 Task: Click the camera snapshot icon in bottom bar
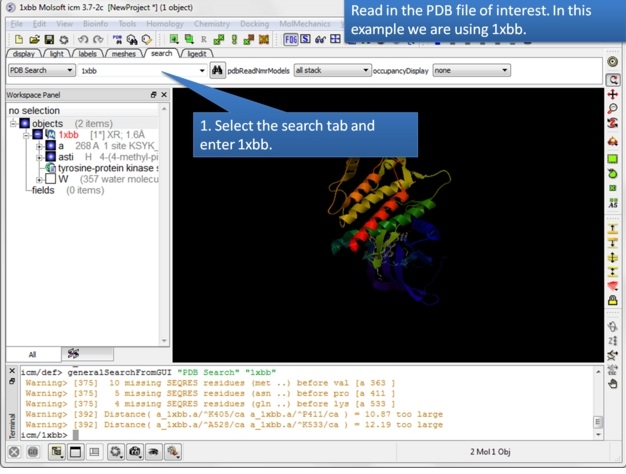click(x=135, y=452)
